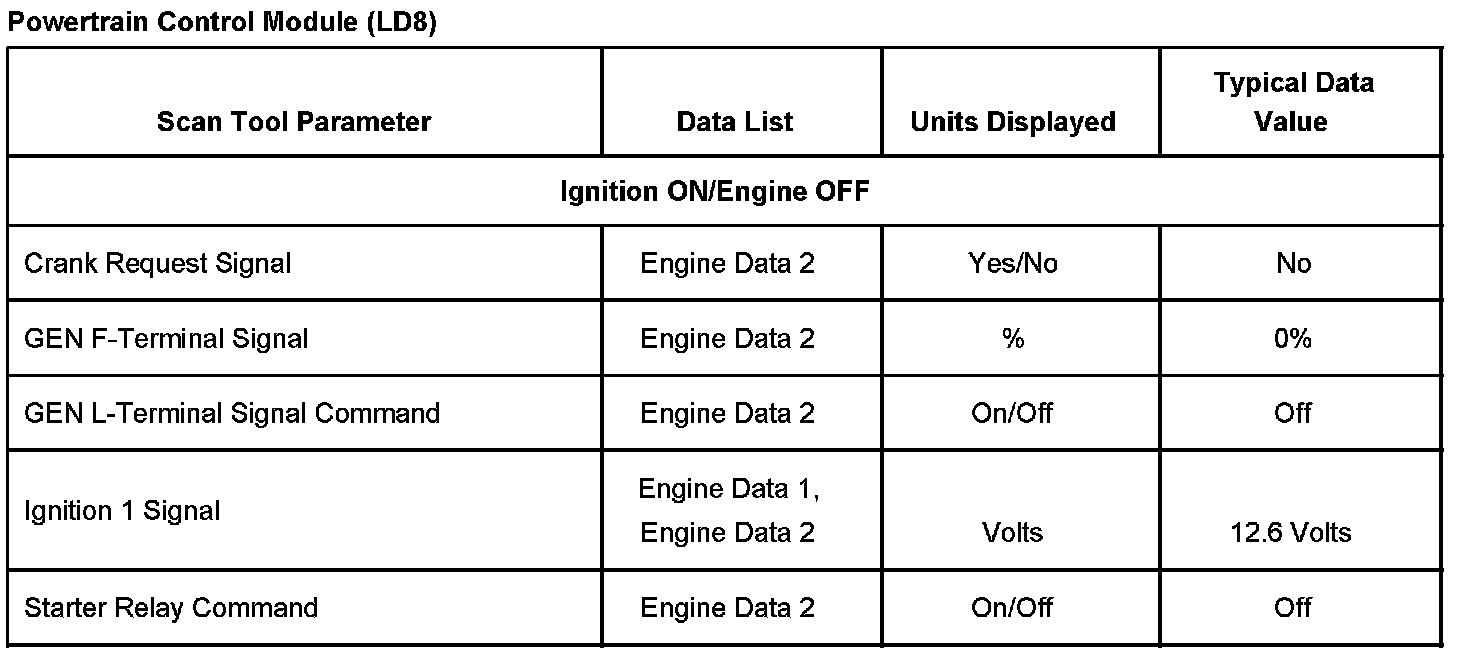Click the % units cell
1472x658 pixels.
tap(1013, 339)
